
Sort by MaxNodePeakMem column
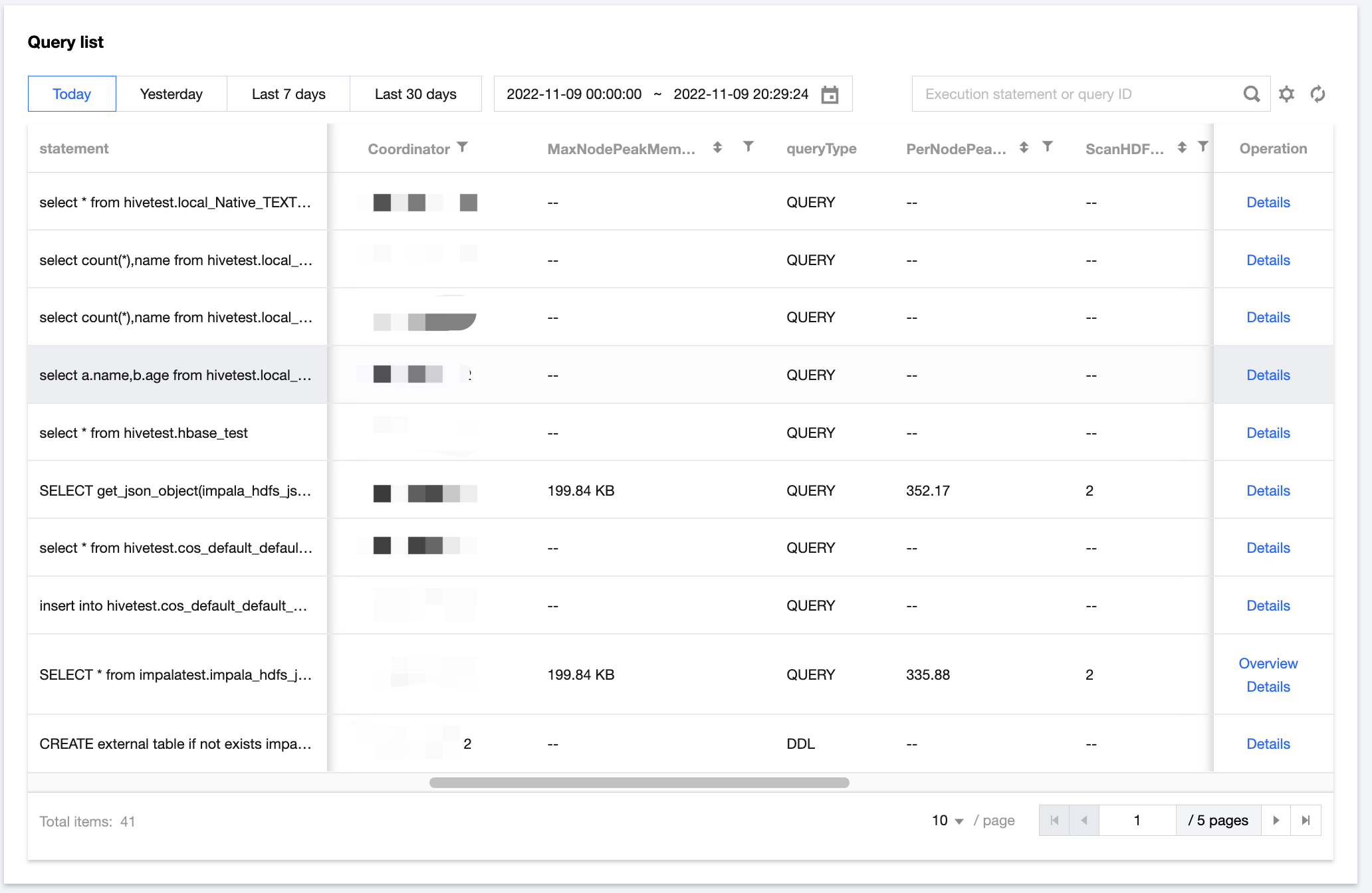(717, 148)
